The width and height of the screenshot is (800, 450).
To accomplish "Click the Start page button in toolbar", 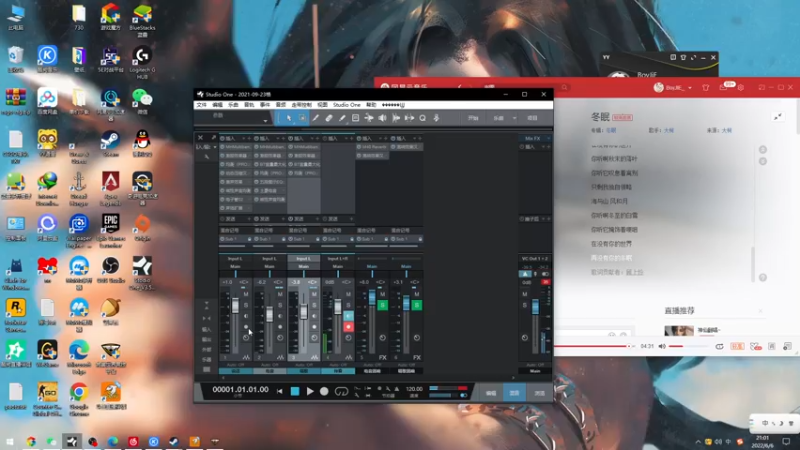I will pyautogui.click(x=473, y=118).
